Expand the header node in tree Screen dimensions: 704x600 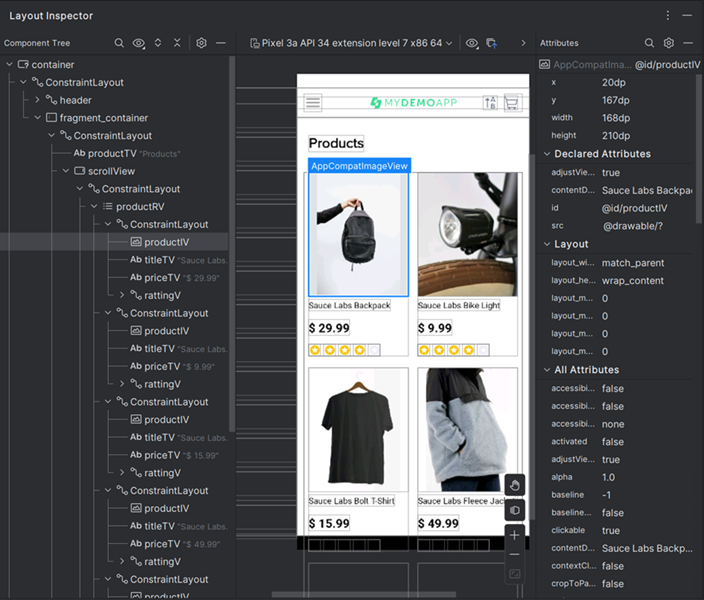coord(37,100)
